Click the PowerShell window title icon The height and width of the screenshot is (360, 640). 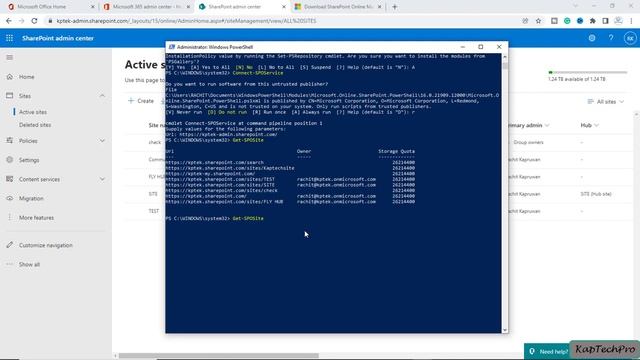(172, 47)
